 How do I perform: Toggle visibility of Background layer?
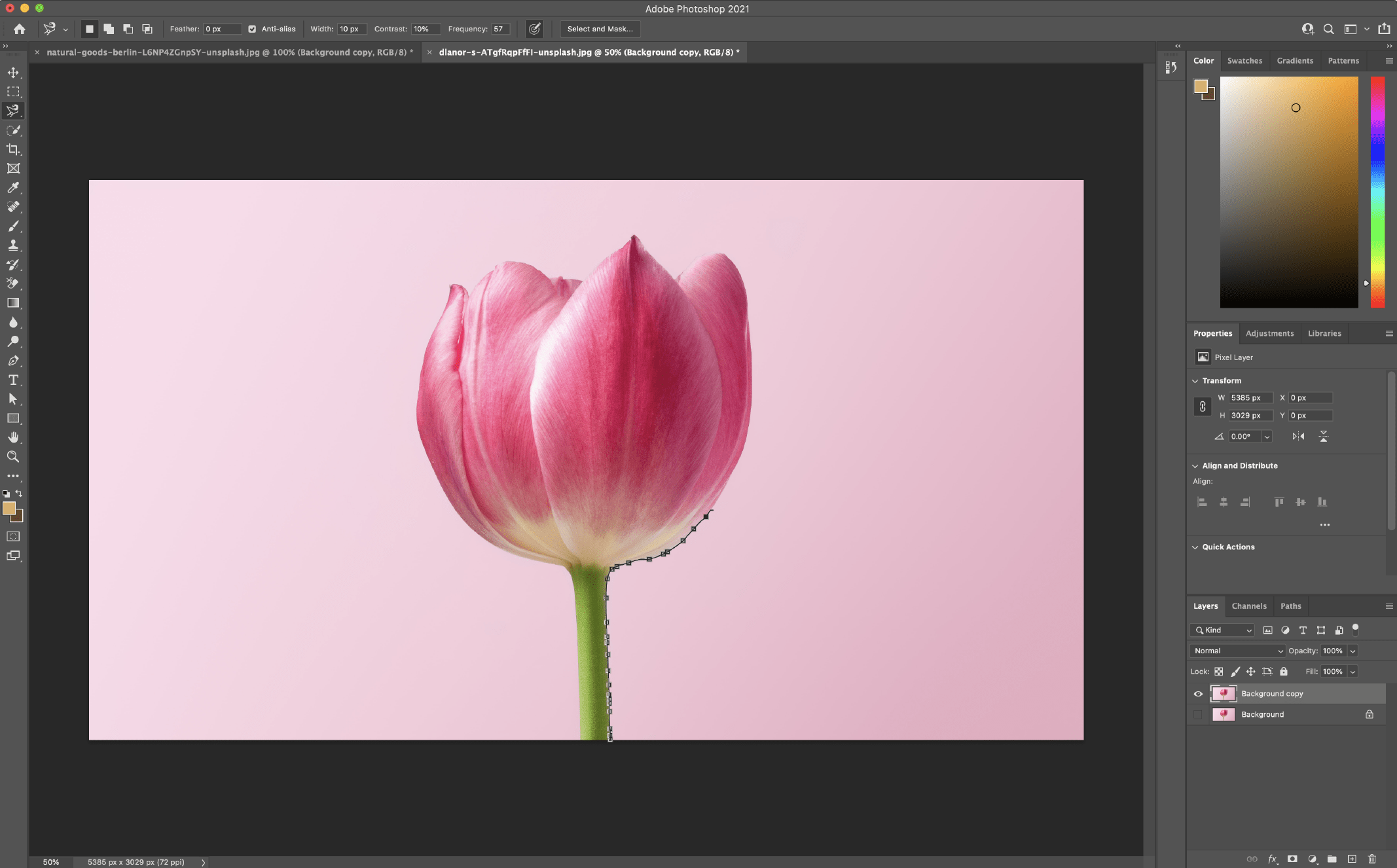tap(1197, 713)
